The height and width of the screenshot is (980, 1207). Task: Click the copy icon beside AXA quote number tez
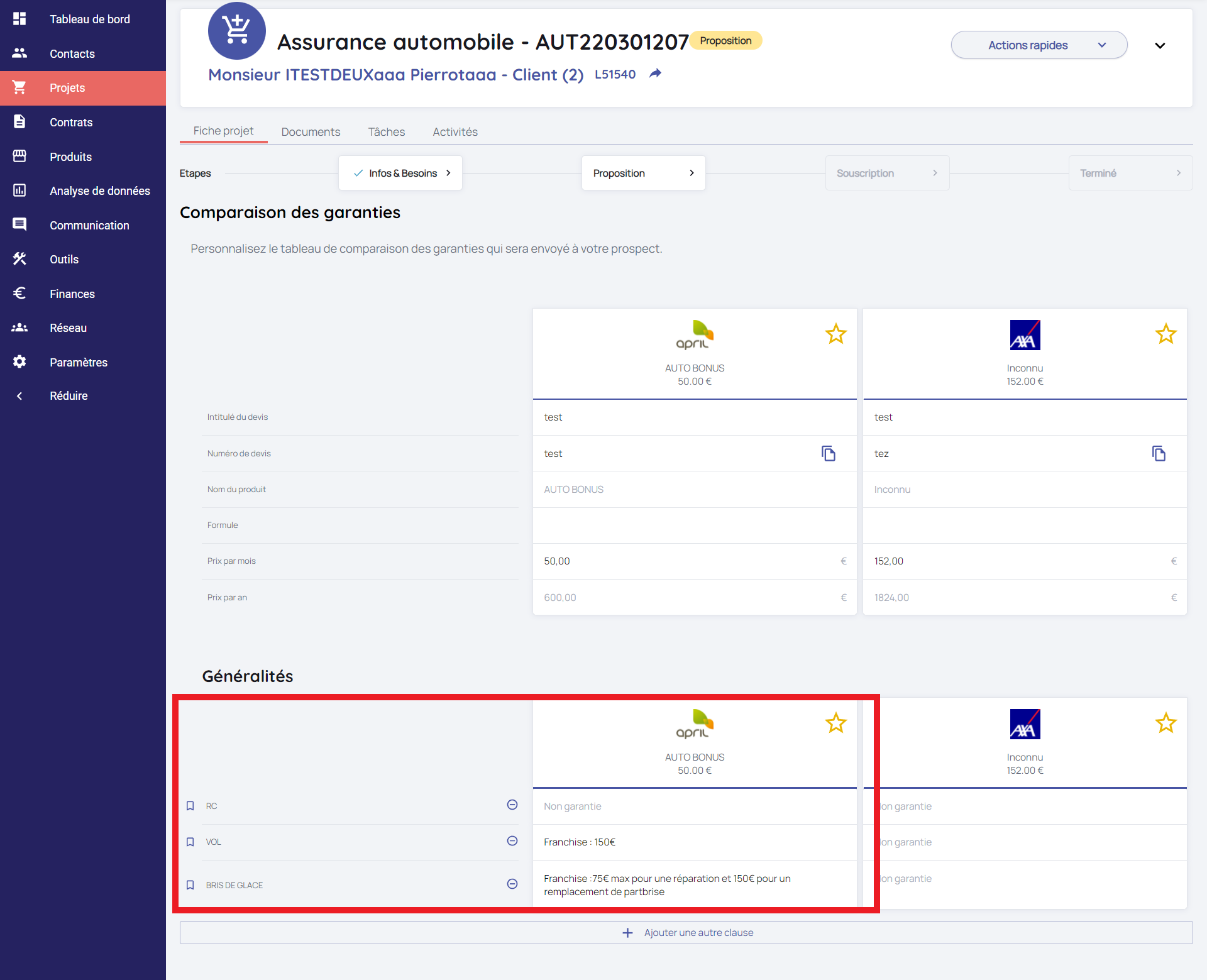1159,453
